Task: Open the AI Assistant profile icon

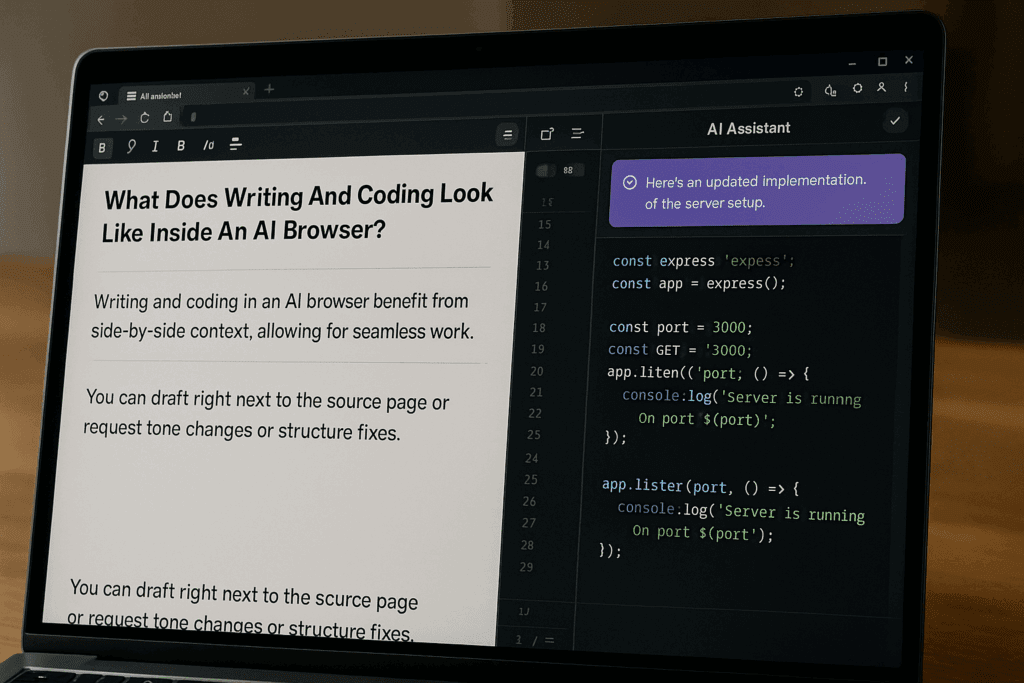Action: 881,89
